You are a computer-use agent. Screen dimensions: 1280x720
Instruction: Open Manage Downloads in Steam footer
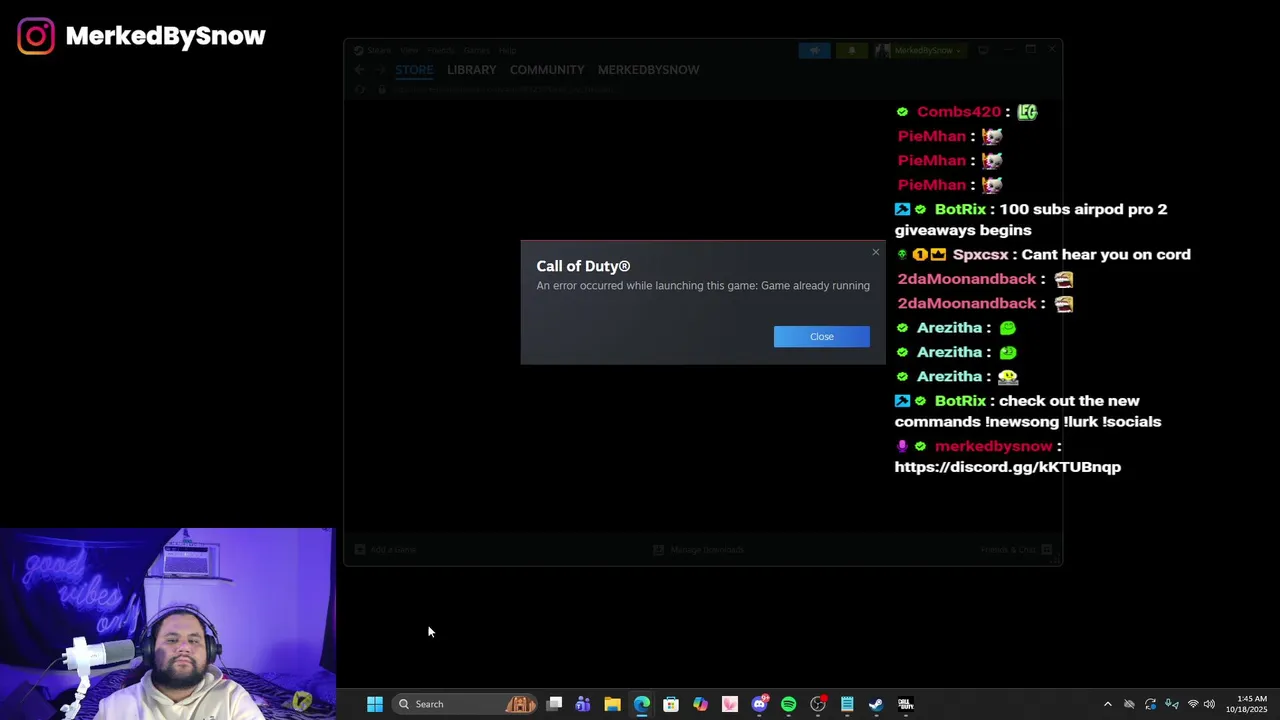click(x=699, y=550)
